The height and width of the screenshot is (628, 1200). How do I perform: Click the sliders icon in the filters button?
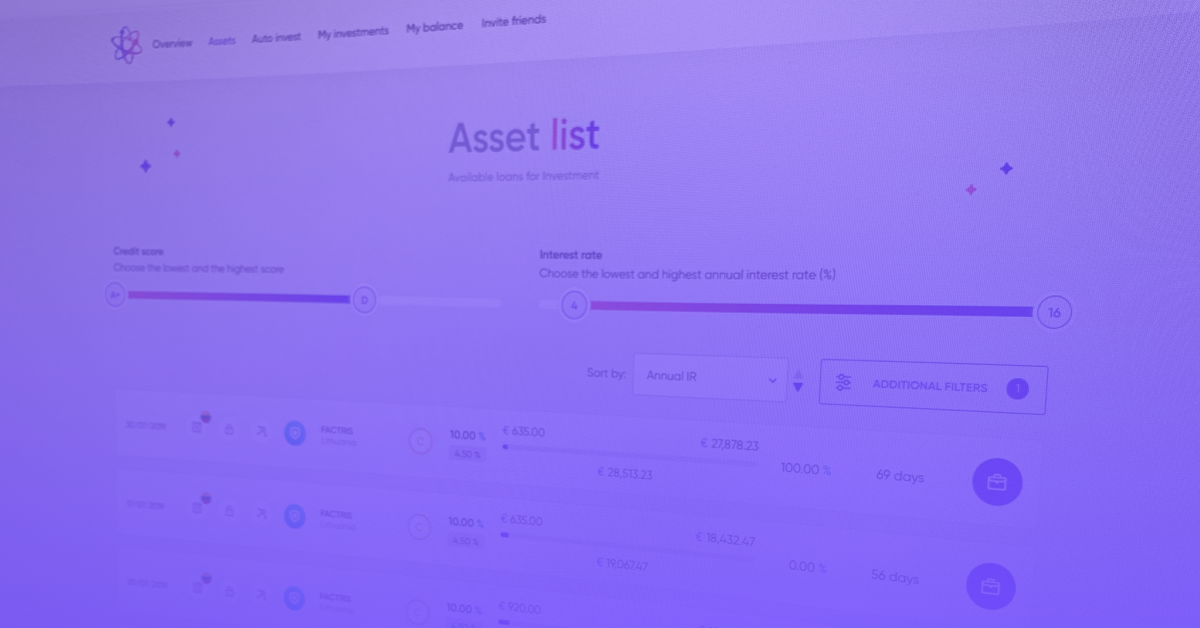pyautogui.click(x=843, y=382)
